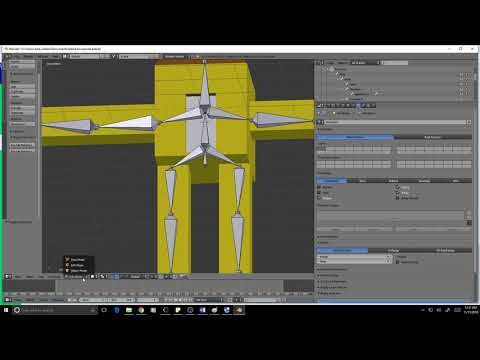Click the Ghost Range value field
Viewport: 480px width, 360px height.
coord(355,257)
